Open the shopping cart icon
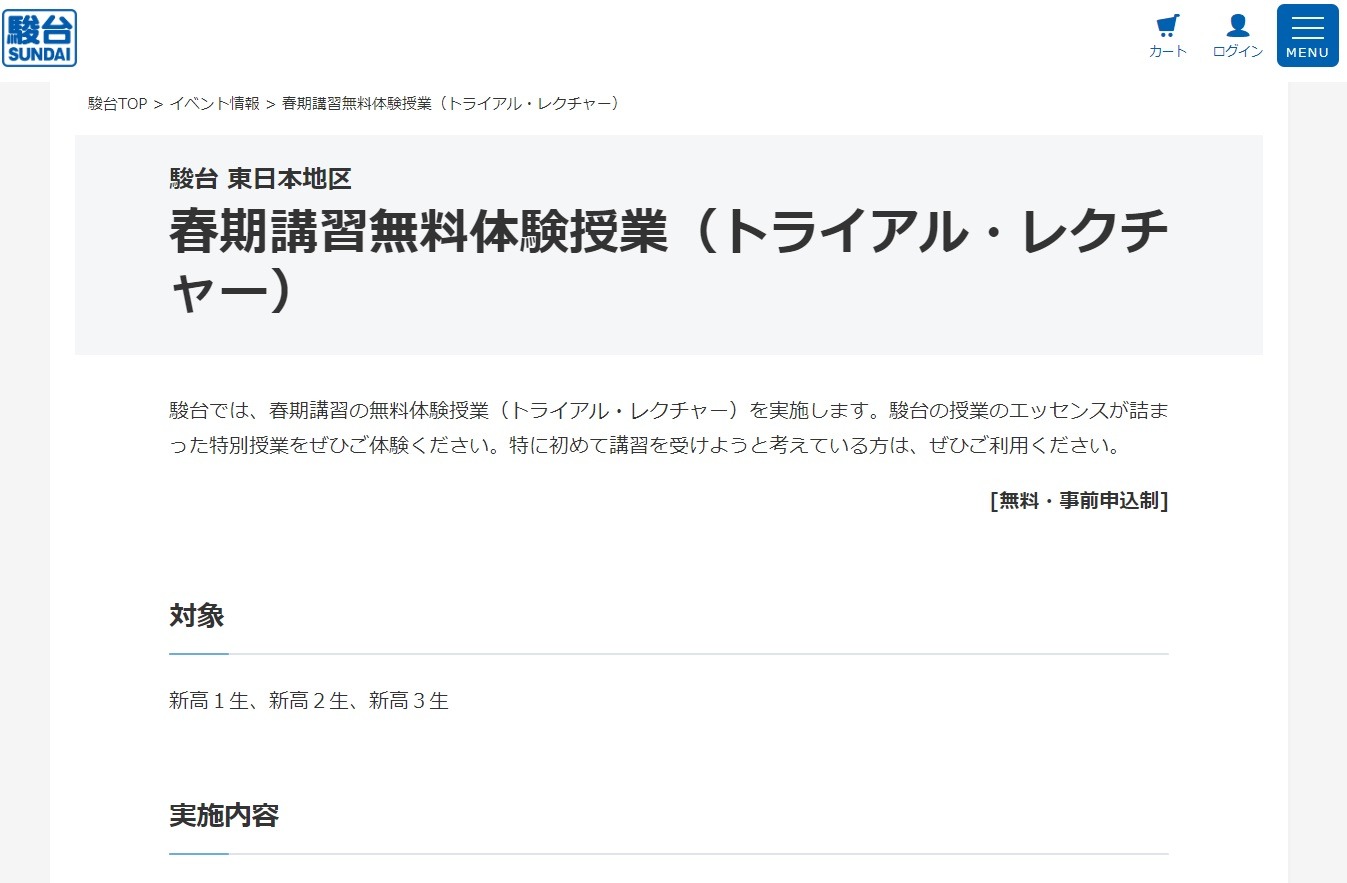The width and height of the screenshot is (1347, 883). coord(1167,25)
